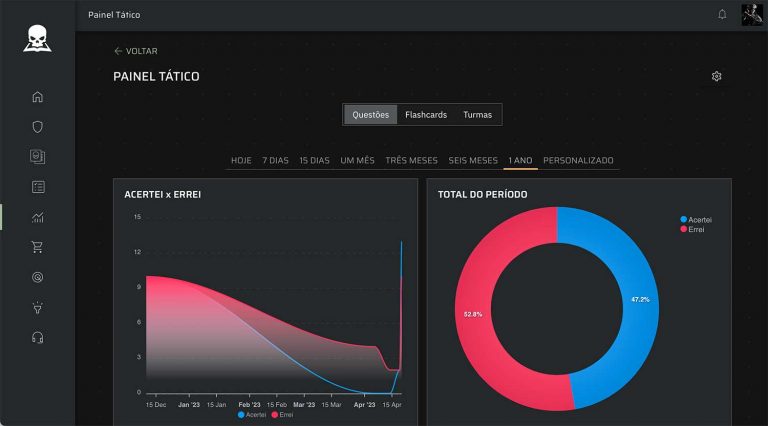Go to Home via sidebar house icon
768x426 pixels.
pos(38,97)
